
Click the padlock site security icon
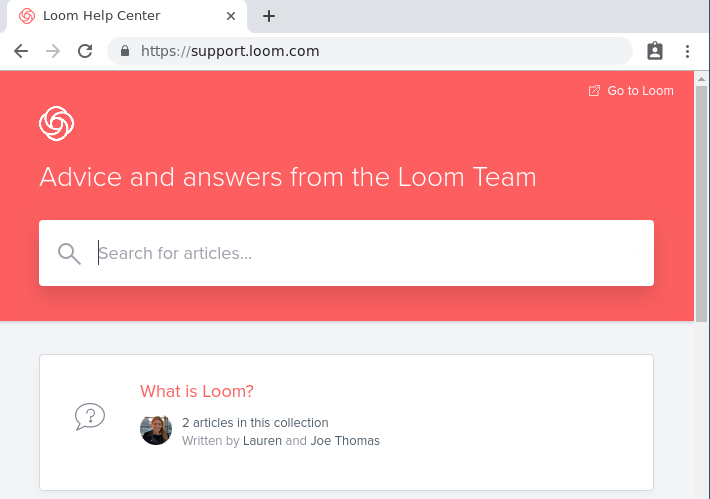(125, 51)
